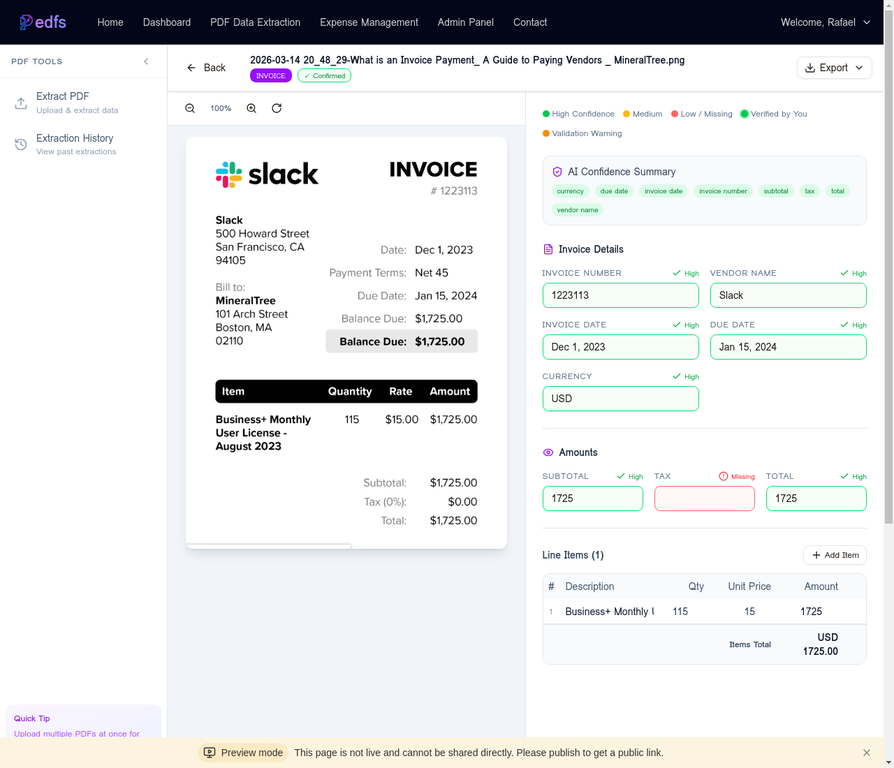Zoom out the invoice preview
This screenshot has height=768, width=894.
[x=190, y=108]
